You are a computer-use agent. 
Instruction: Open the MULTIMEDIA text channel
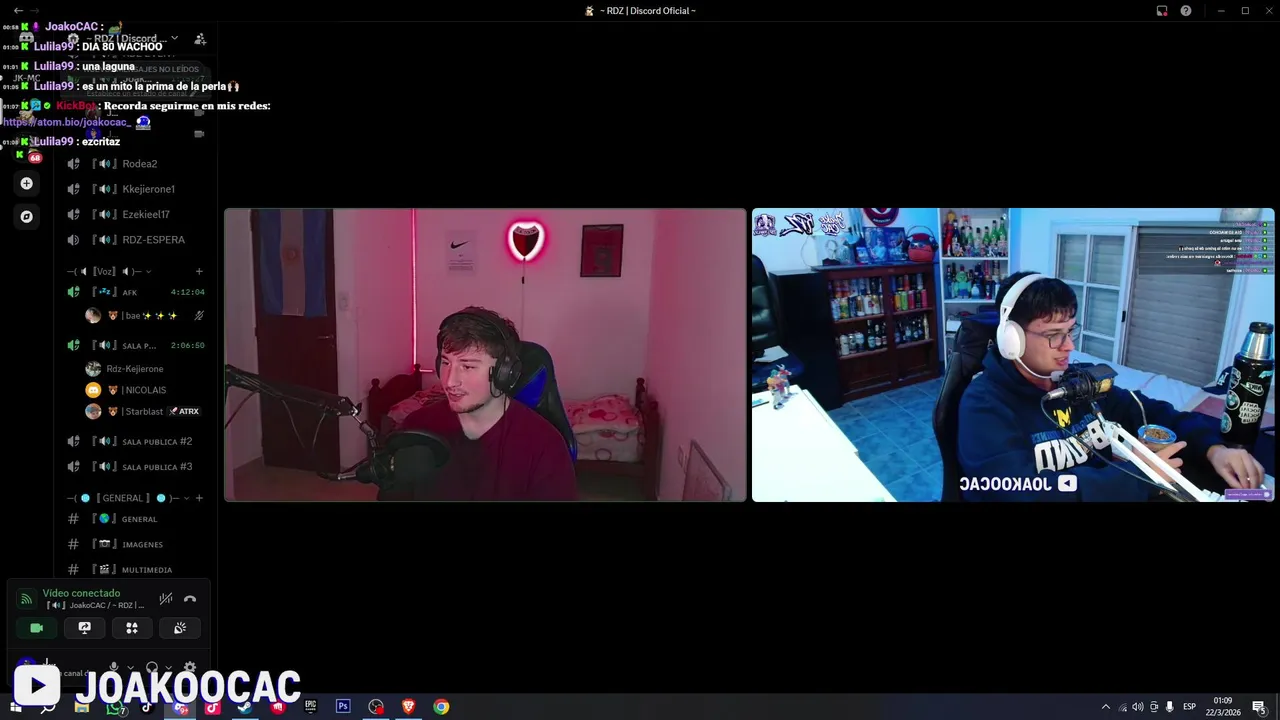coord(136,570)
